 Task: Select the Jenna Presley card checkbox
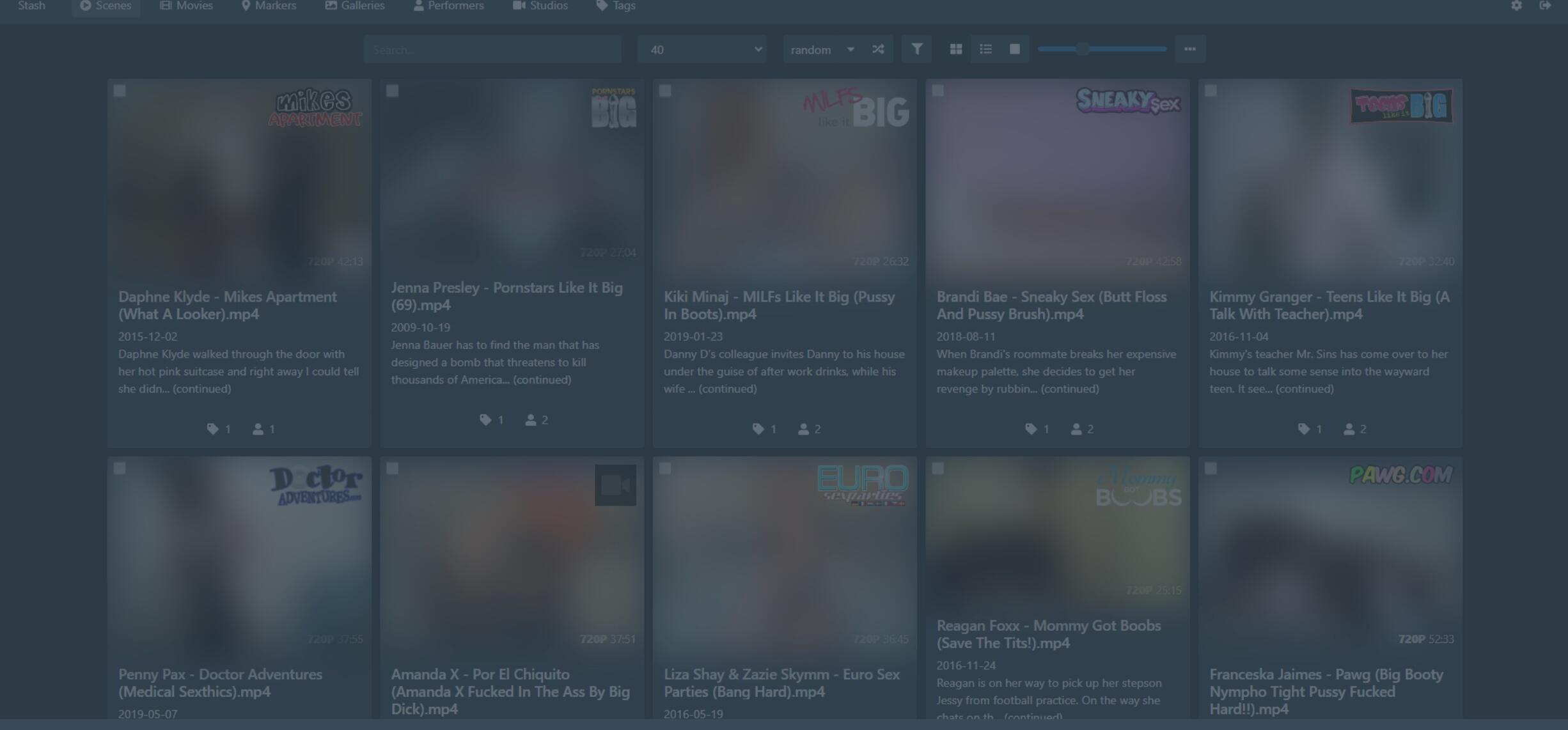393,91
